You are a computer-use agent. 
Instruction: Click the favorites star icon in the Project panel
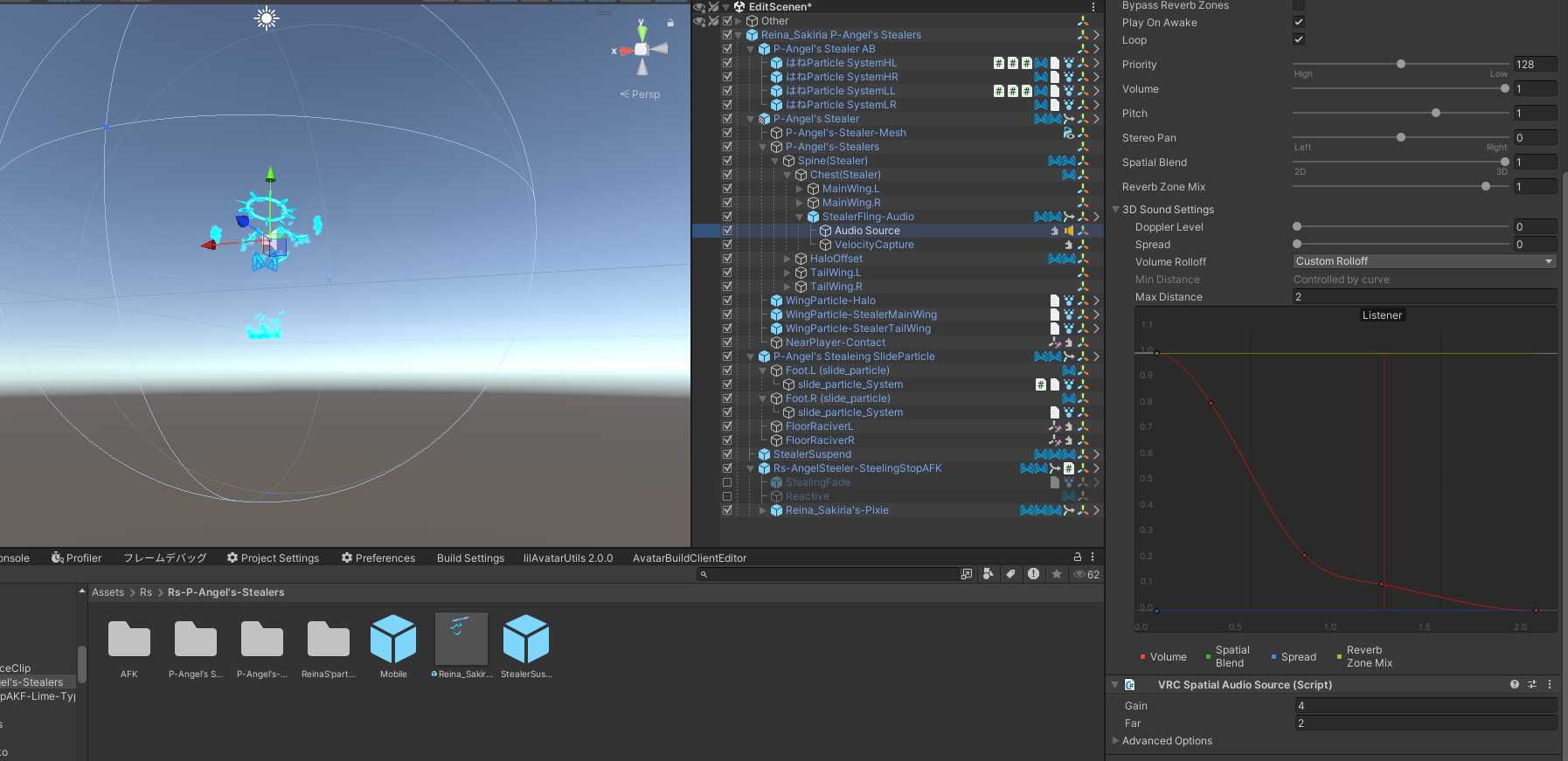click(x=1057, y=574)
